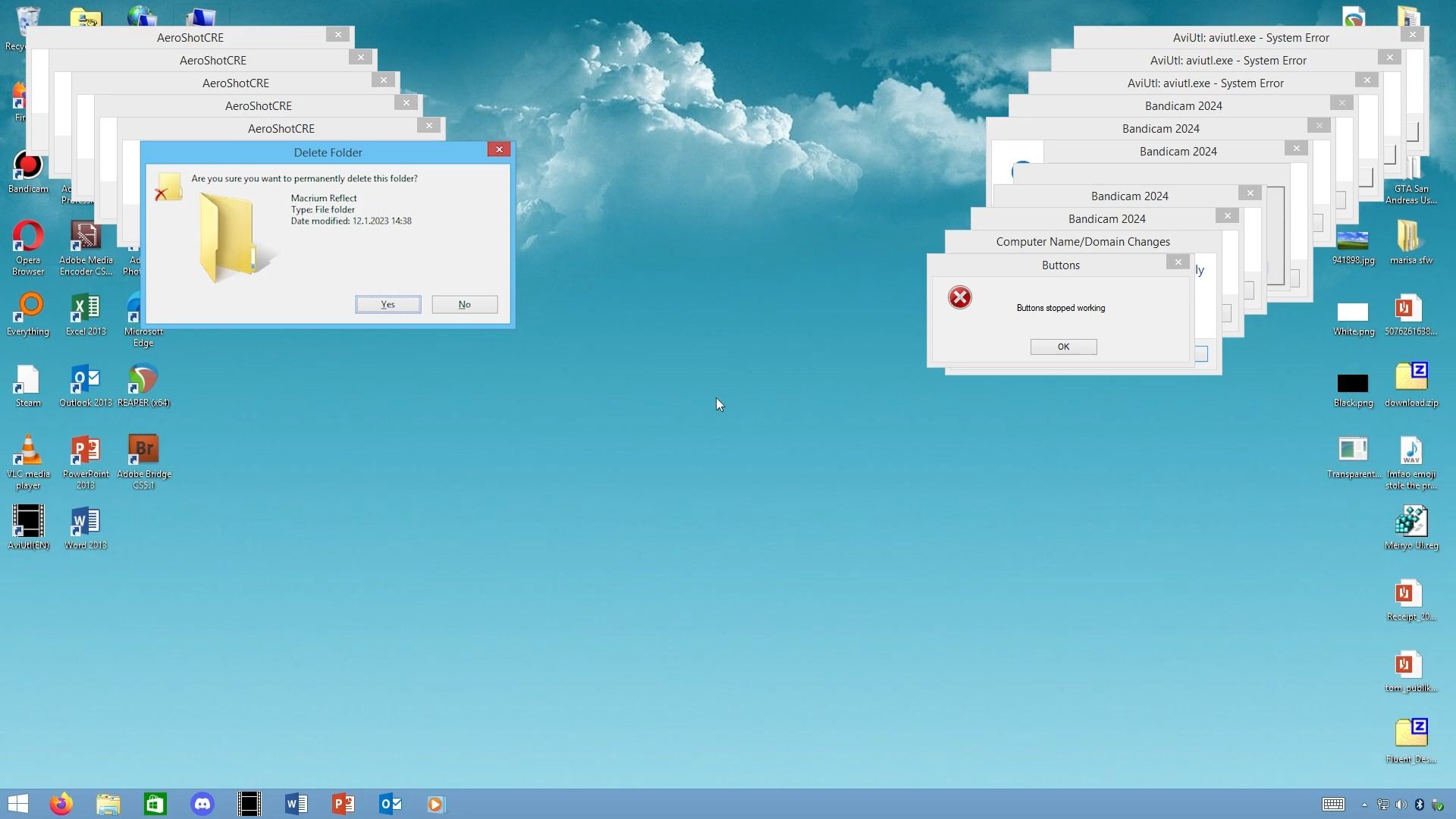Select the 5076261638 PDF file
This screenshot has width=1456, height=819.
click(x=1410, y=314)
